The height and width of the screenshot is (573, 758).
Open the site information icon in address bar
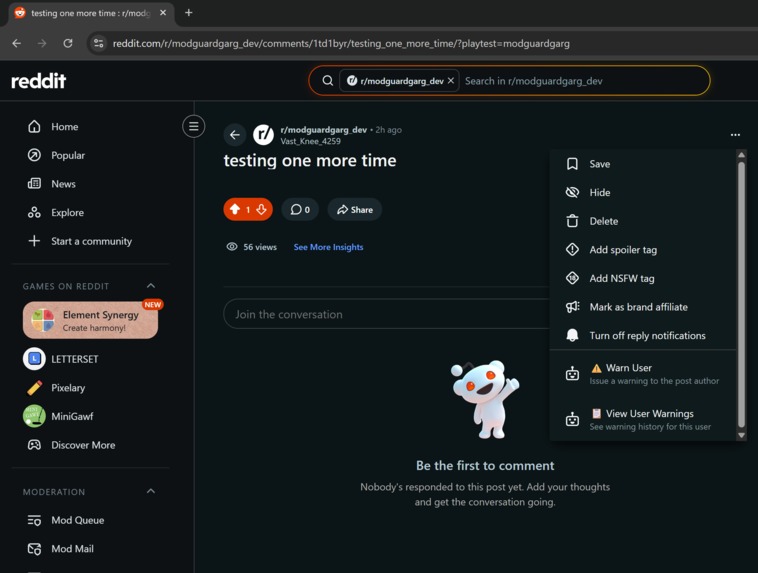[x=99, y=44]
